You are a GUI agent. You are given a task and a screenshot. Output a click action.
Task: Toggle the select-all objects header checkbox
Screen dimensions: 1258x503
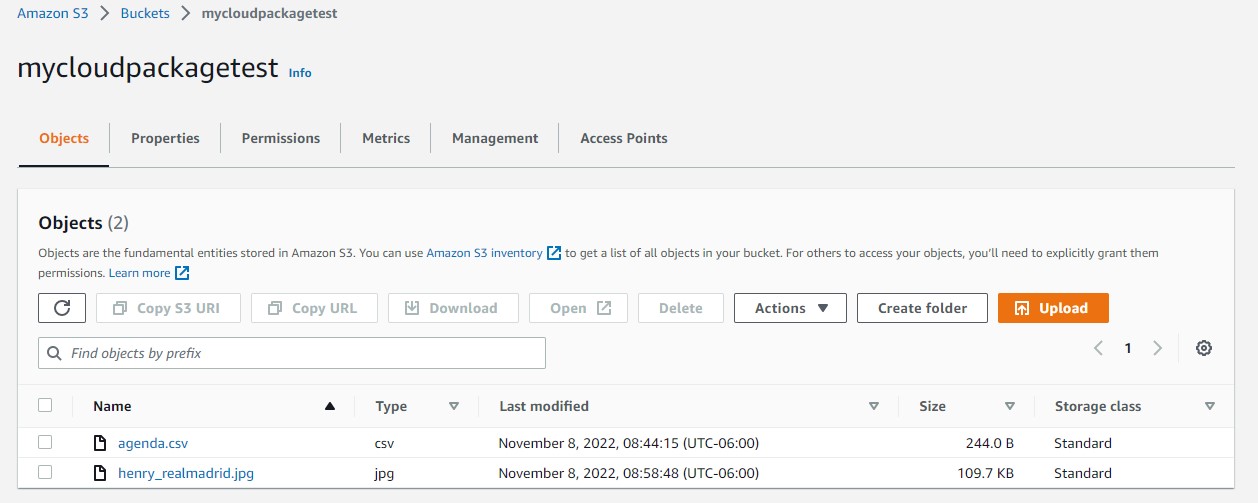[x=45, y=405]
